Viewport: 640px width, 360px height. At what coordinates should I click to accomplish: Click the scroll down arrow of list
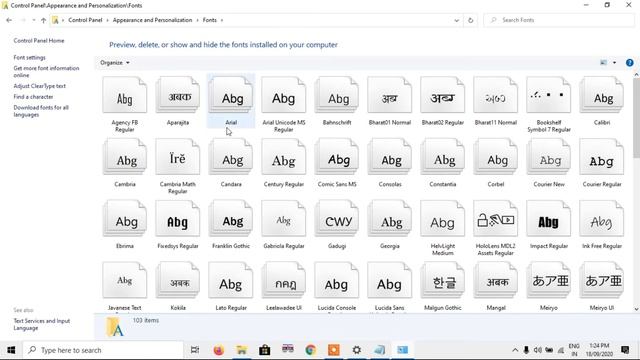pyautogui.click(x=636, y=309)
